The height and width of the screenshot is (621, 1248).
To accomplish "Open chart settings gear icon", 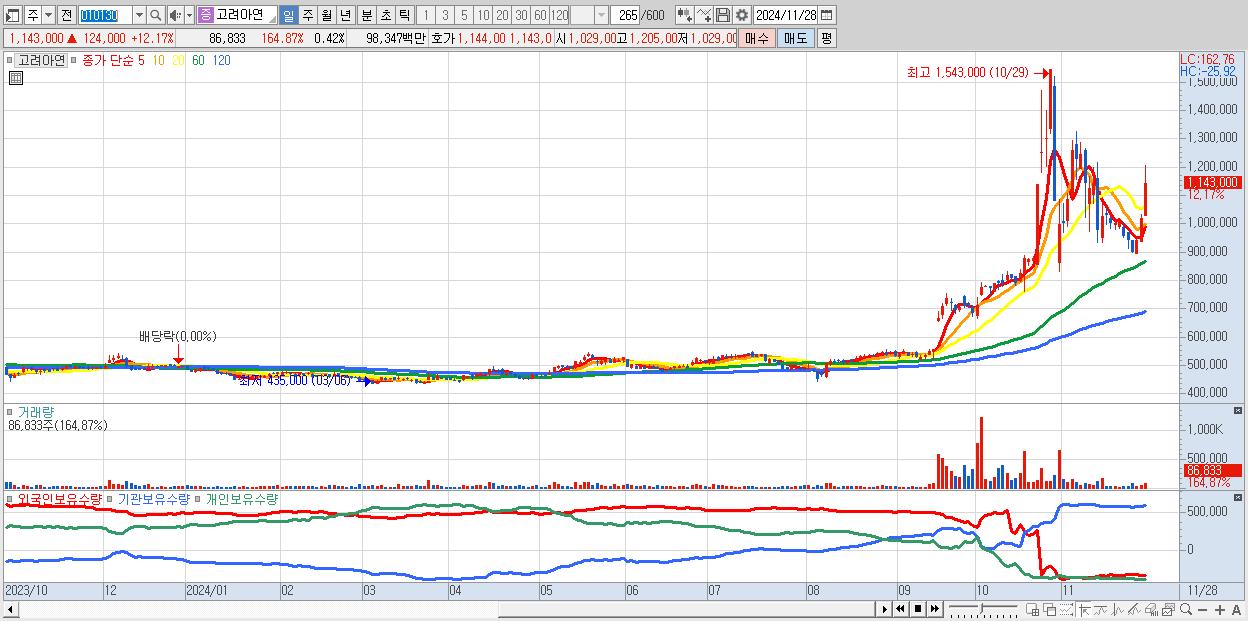I will click(742, 16).
